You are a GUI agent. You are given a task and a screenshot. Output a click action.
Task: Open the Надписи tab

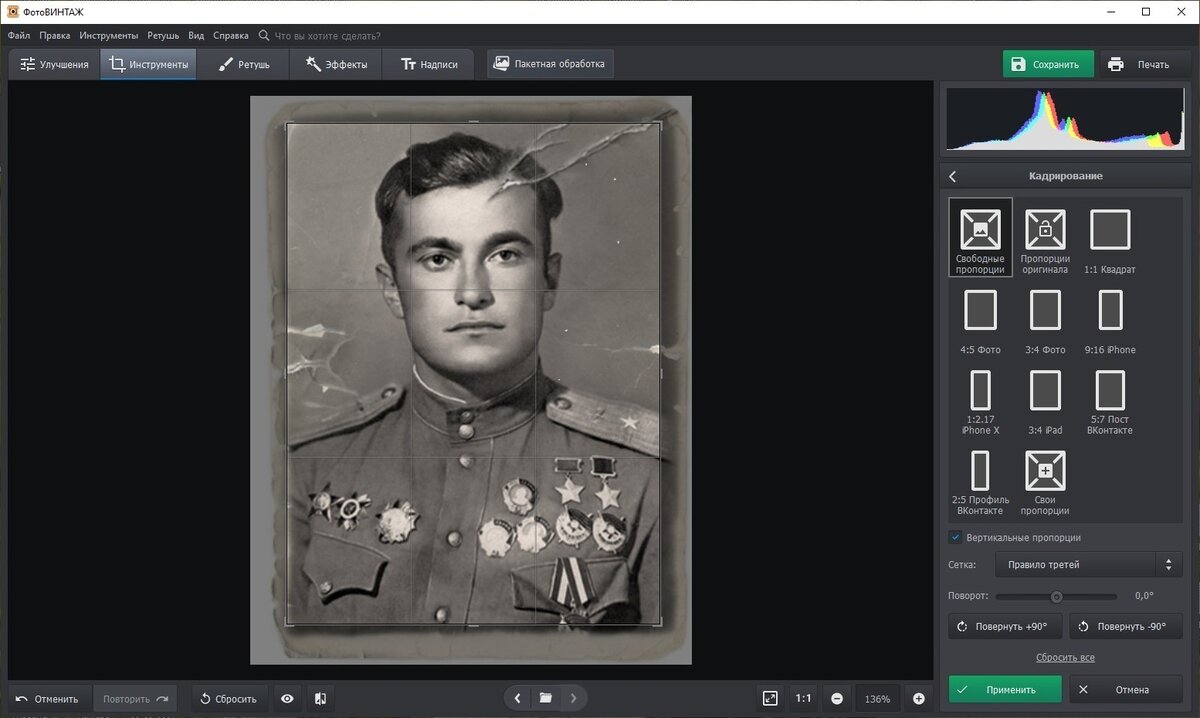429,64
